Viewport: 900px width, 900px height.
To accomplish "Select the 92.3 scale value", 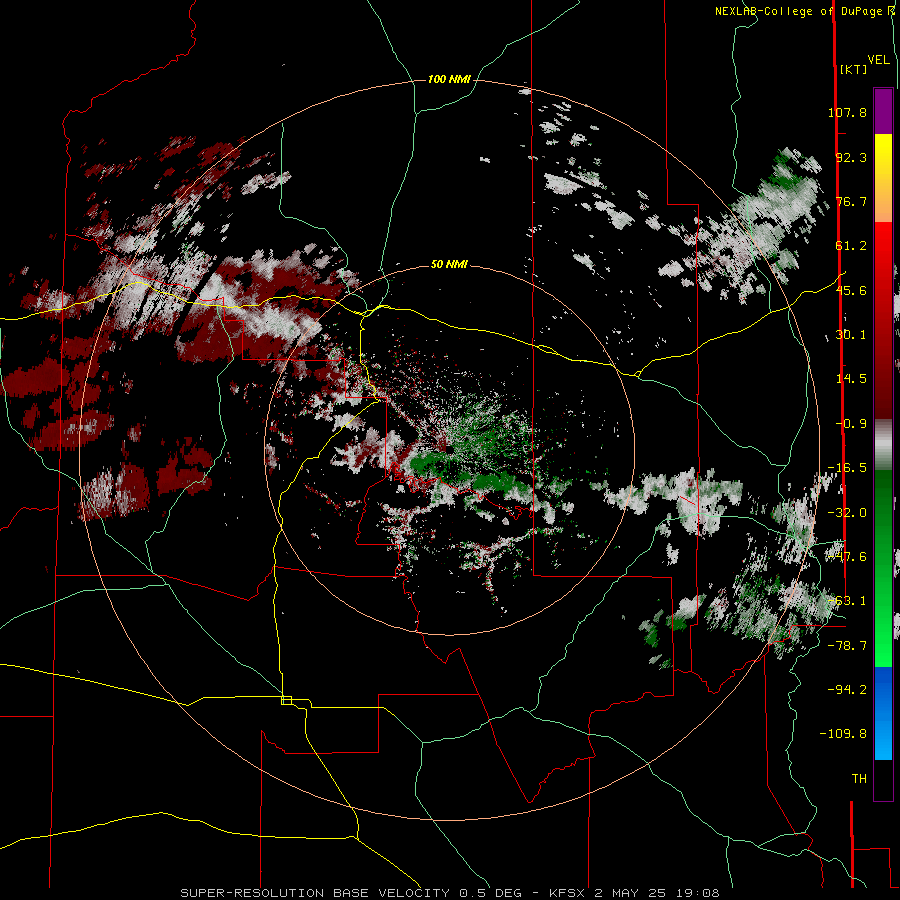I will point(851,157).
